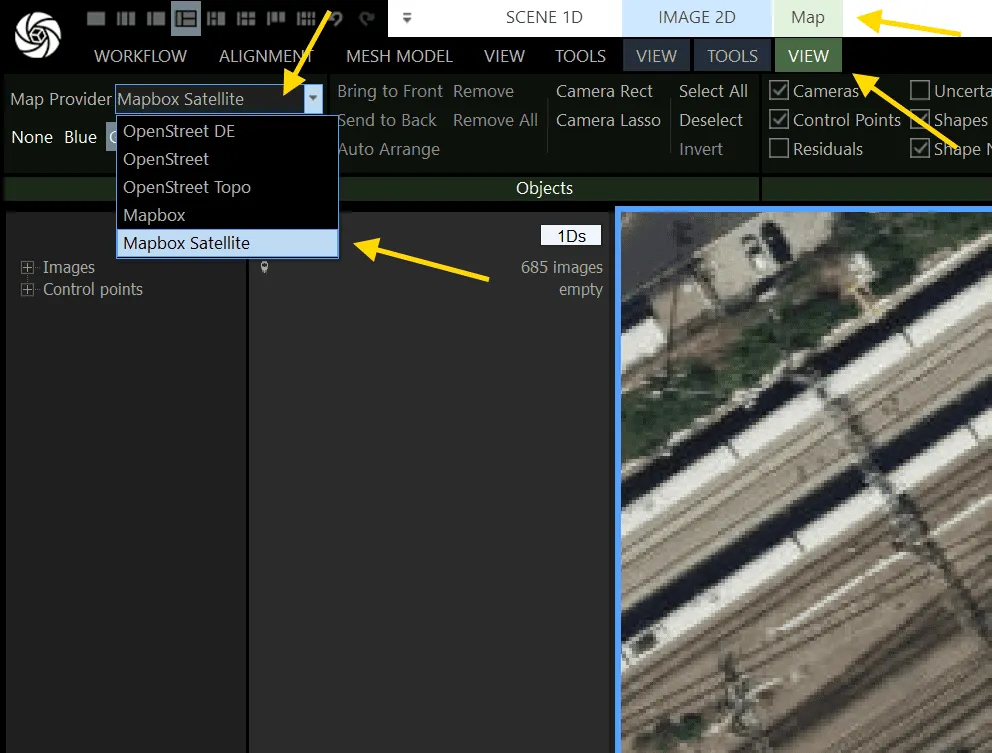Viewport: 992px width, 753px height.
Task: Click the highlighted active layout icon
Action: (186, 18)
